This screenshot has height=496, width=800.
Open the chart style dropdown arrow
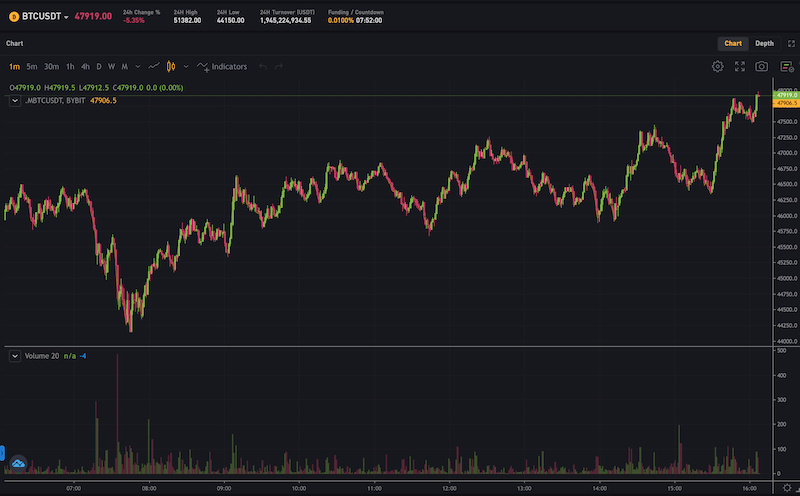(186, 66)
